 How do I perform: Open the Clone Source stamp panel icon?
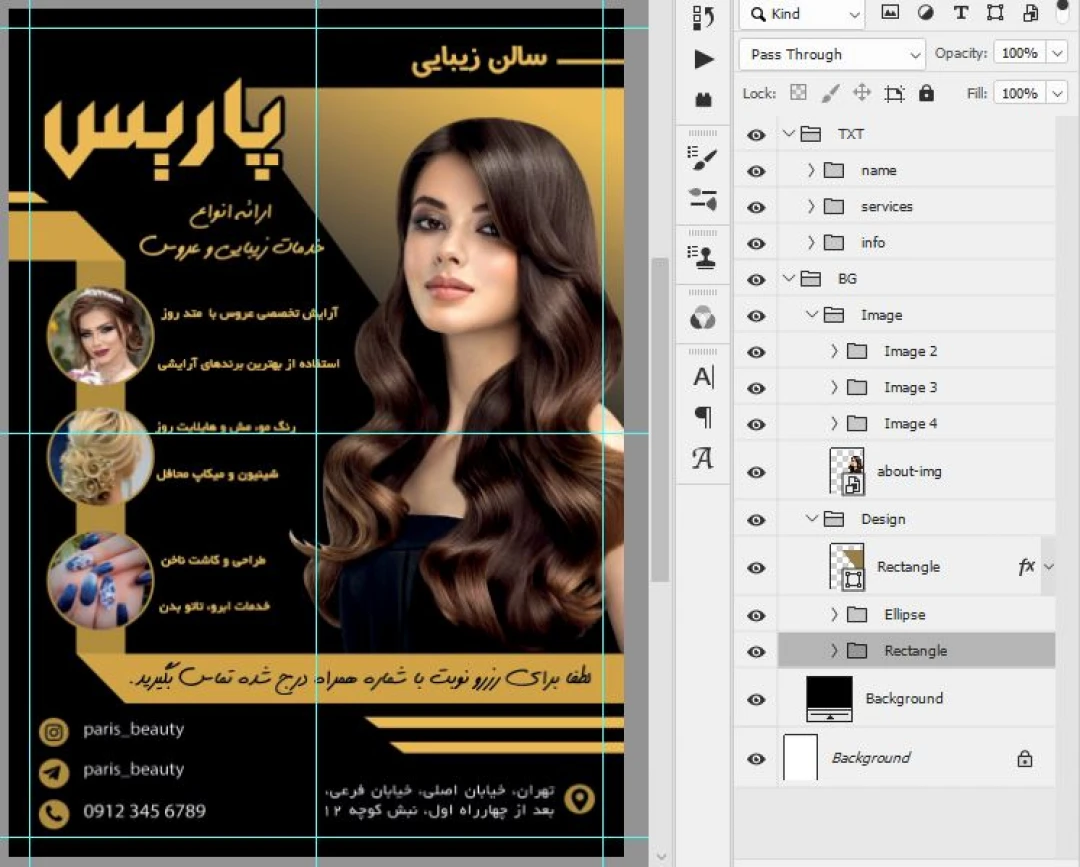704,257
